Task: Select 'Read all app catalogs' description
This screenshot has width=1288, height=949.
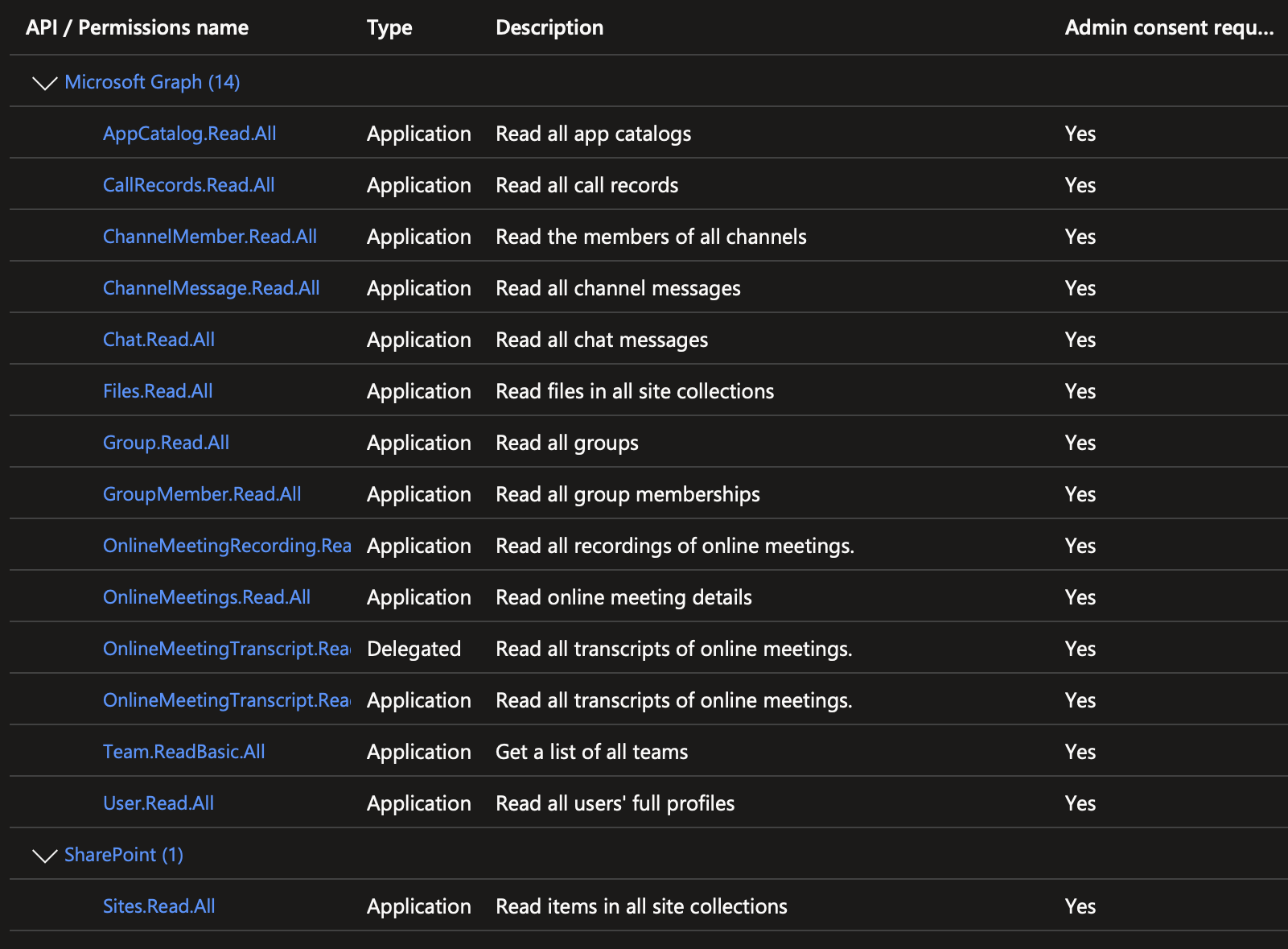Action: coord(594,134)
